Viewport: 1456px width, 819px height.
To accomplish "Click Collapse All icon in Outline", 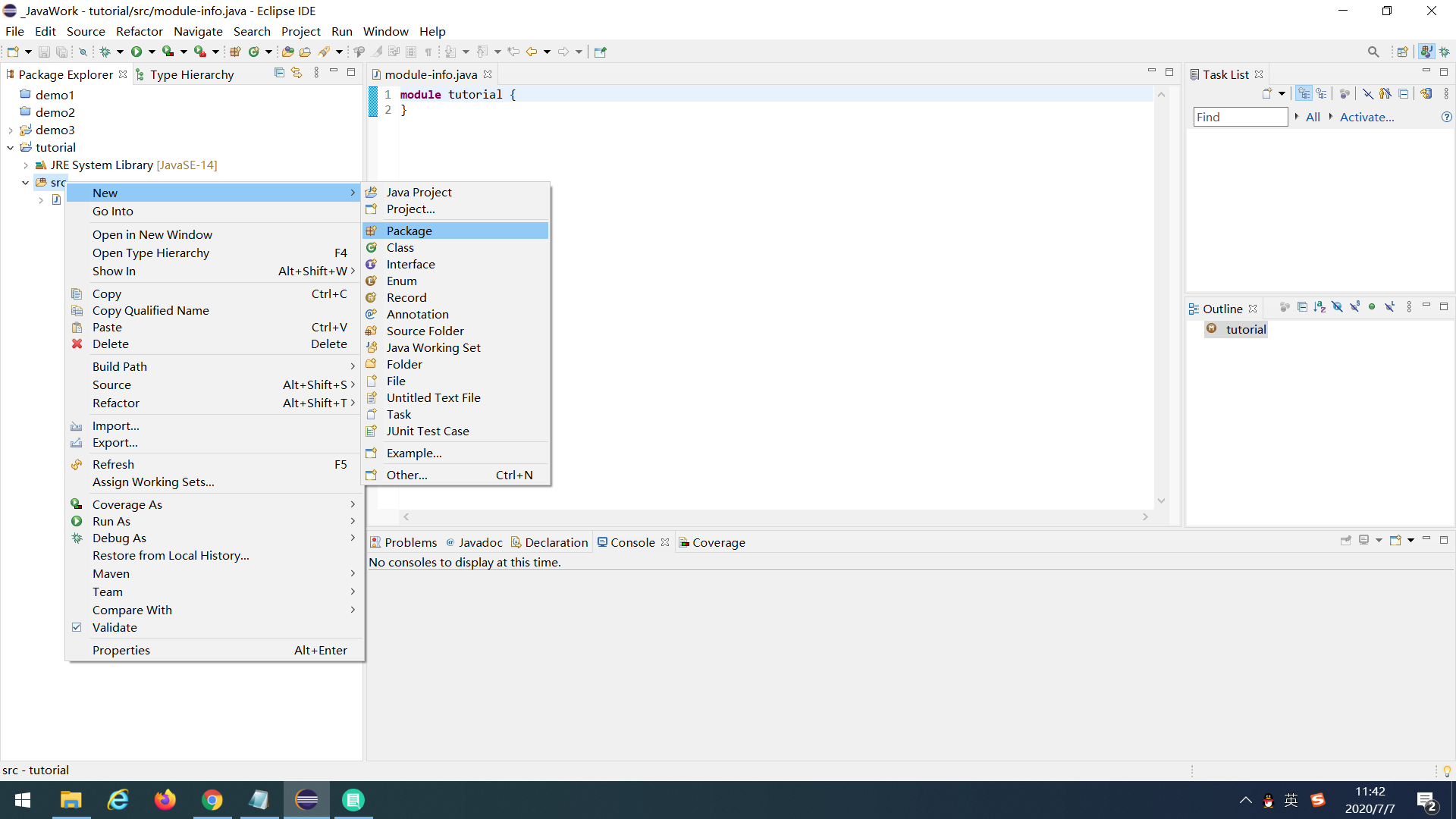I will (1302, 307).
